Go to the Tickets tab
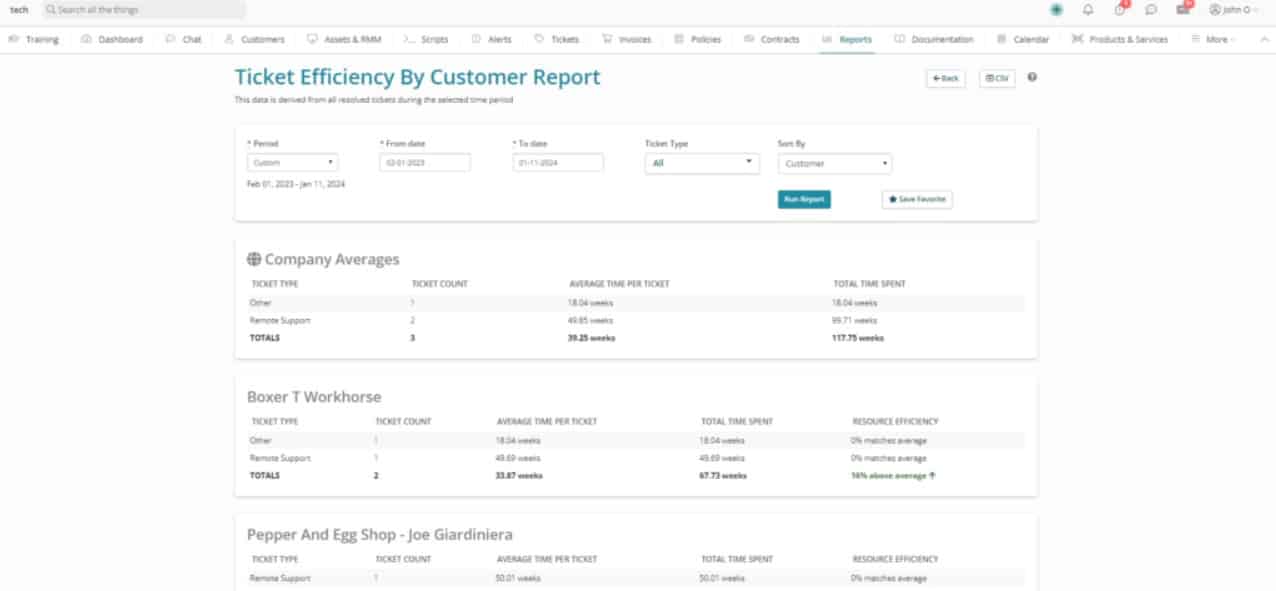The width and height of the screenshot is (1276, 591). pyautogui.click(x=557, y=40)
